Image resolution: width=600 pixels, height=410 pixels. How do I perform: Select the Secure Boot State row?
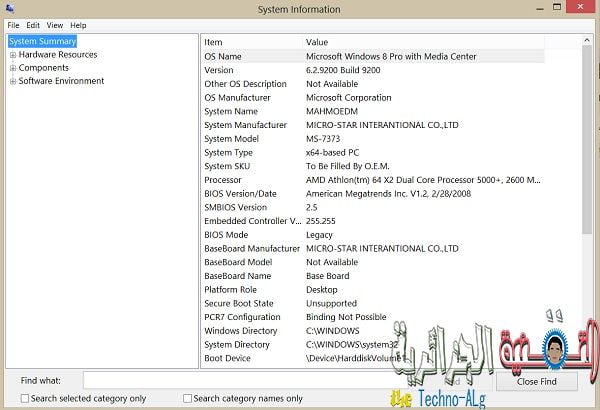click(373, 304)
